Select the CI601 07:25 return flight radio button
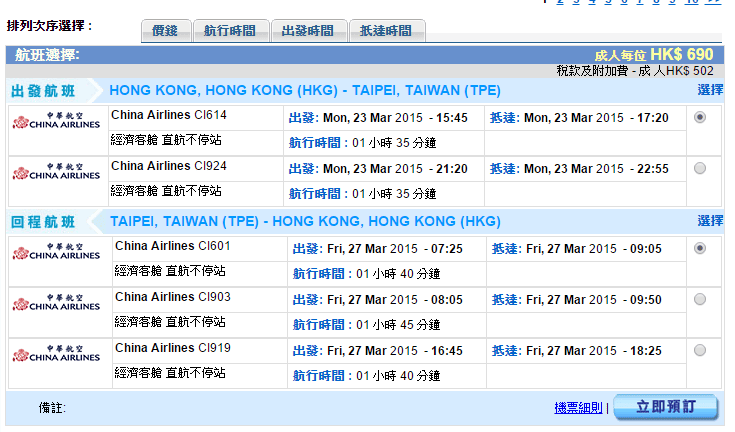Screen dimensions: 735x432 tap(699, 248)
